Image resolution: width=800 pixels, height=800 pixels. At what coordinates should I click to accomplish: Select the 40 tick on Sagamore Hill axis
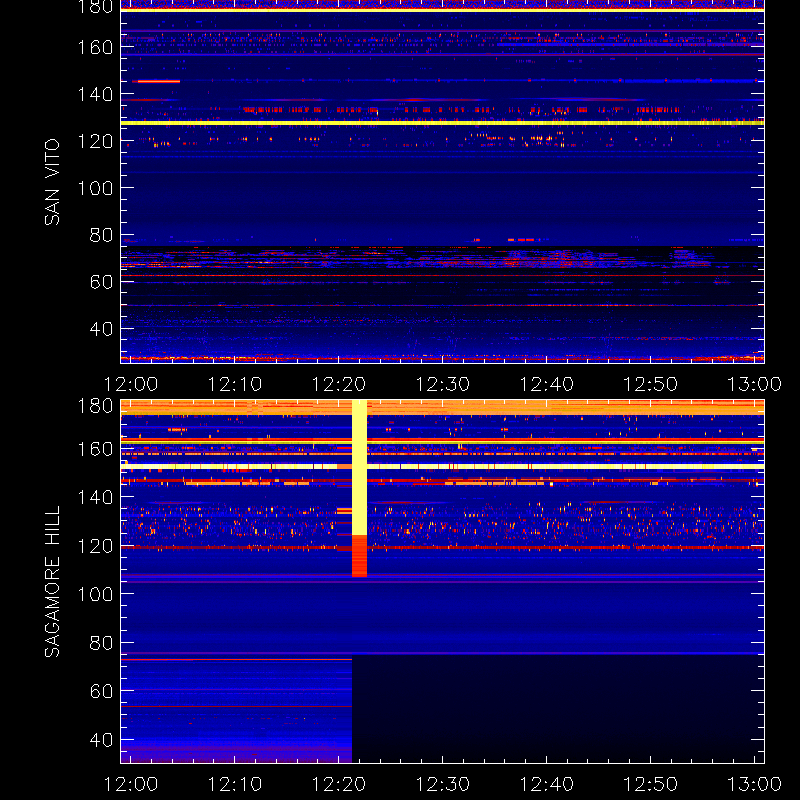101,739
